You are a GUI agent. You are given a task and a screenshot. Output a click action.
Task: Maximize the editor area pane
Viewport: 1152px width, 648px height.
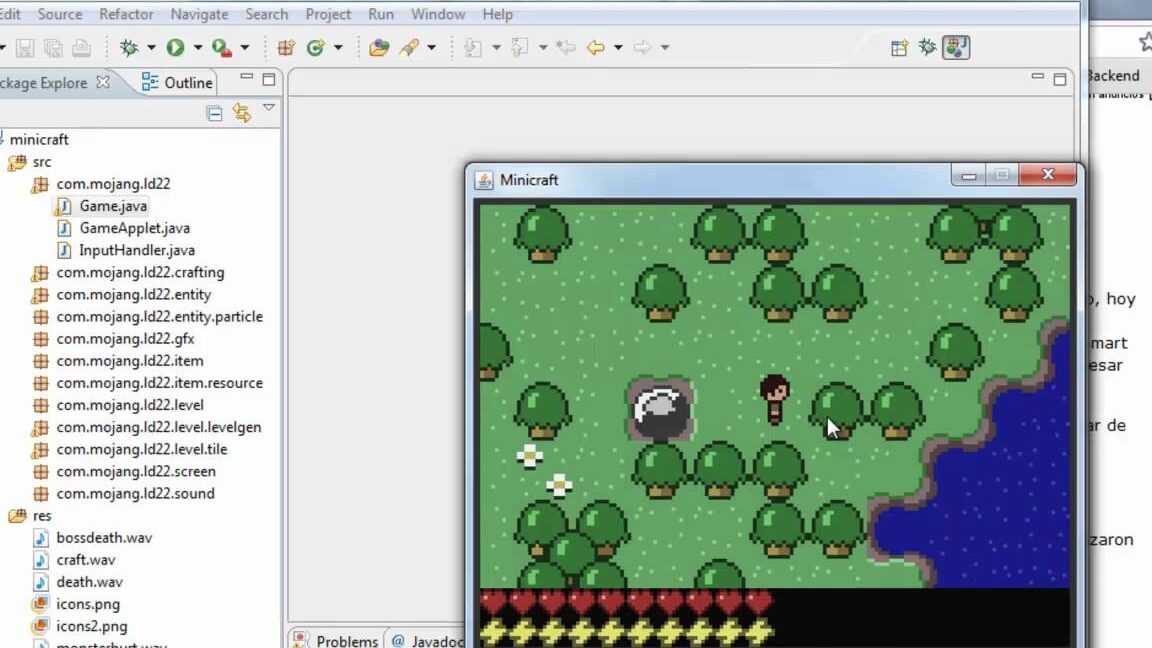click(x=1060, y=79)
